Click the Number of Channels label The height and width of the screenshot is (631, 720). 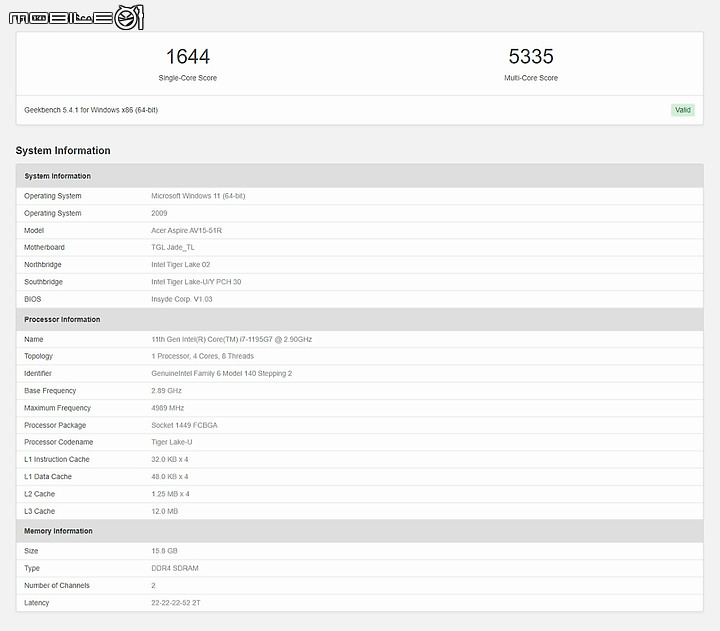(56, 586)
